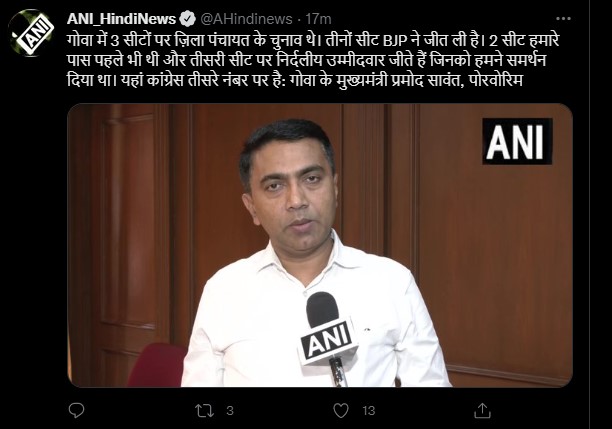612x429 pixels.
Task: Open the ANI profile avatar
Action: coord(30,34)
